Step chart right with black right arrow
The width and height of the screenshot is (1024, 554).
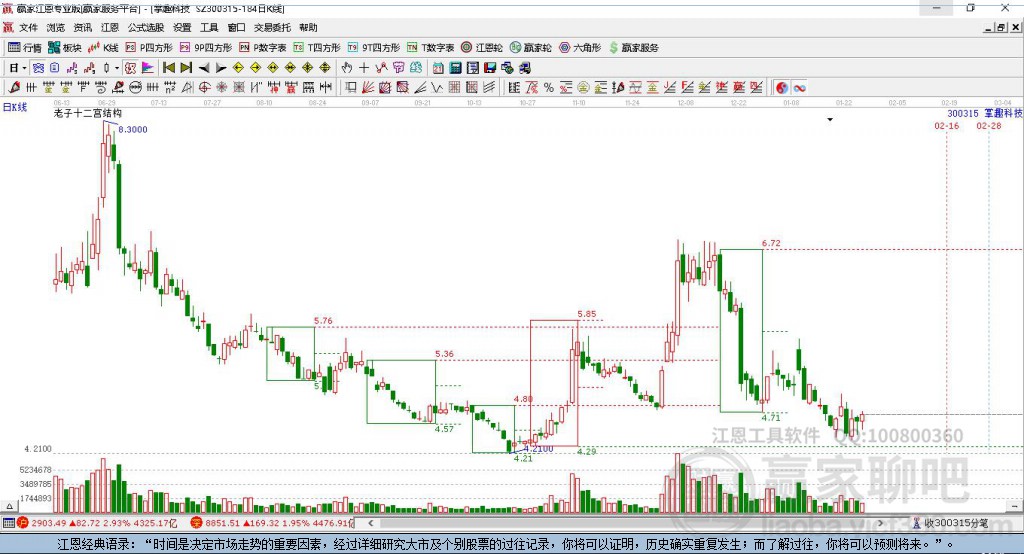click(221, 68)
